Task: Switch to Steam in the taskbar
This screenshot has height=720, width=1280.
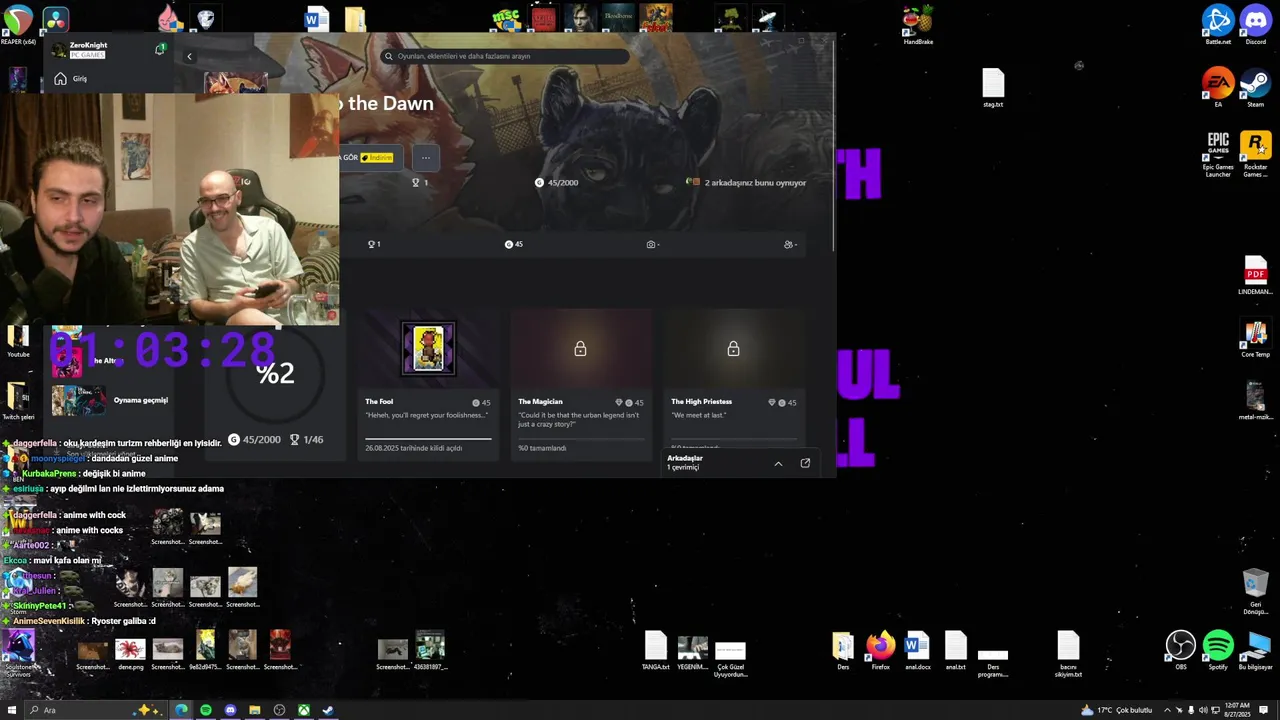Action: pos(327,710)
